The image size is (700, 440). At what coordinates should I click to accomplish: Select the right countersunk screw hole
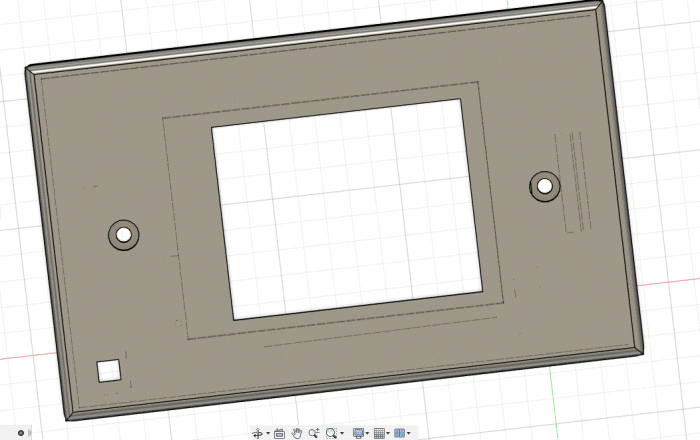tap(545, 186)
